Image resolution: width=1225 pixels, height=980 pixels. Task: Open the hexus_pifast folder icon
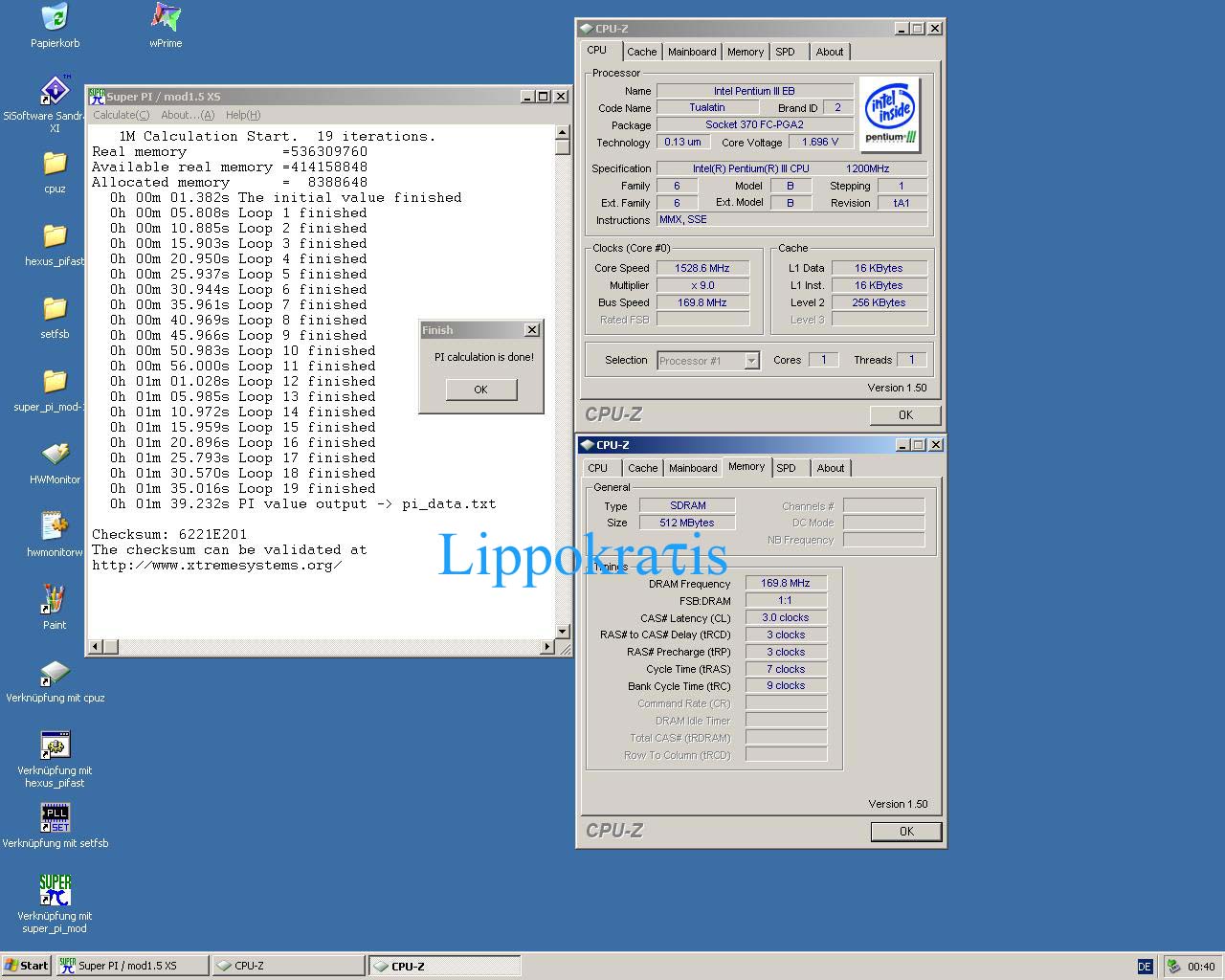click(55, 235)
